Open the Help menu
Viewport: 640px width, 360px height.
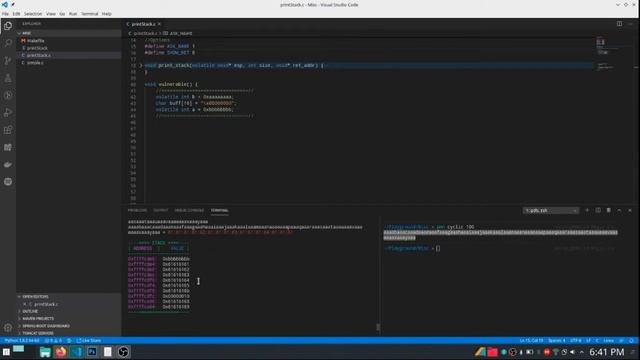(x=107, y=13)
